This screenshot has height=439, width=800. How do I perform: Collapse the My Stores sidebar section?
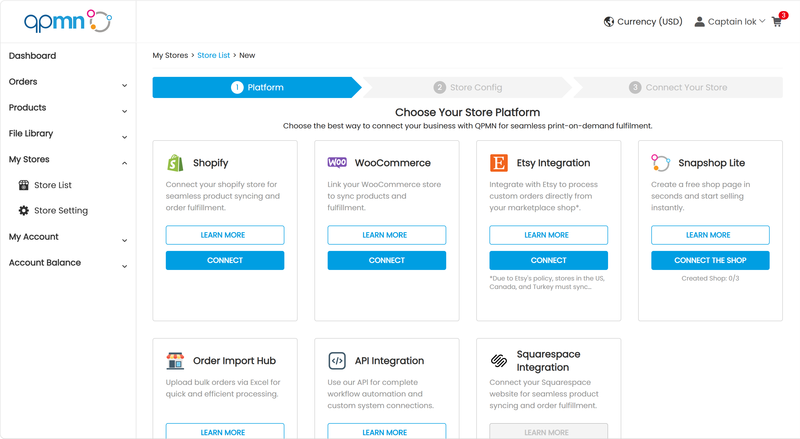click(x=68, y=159)
